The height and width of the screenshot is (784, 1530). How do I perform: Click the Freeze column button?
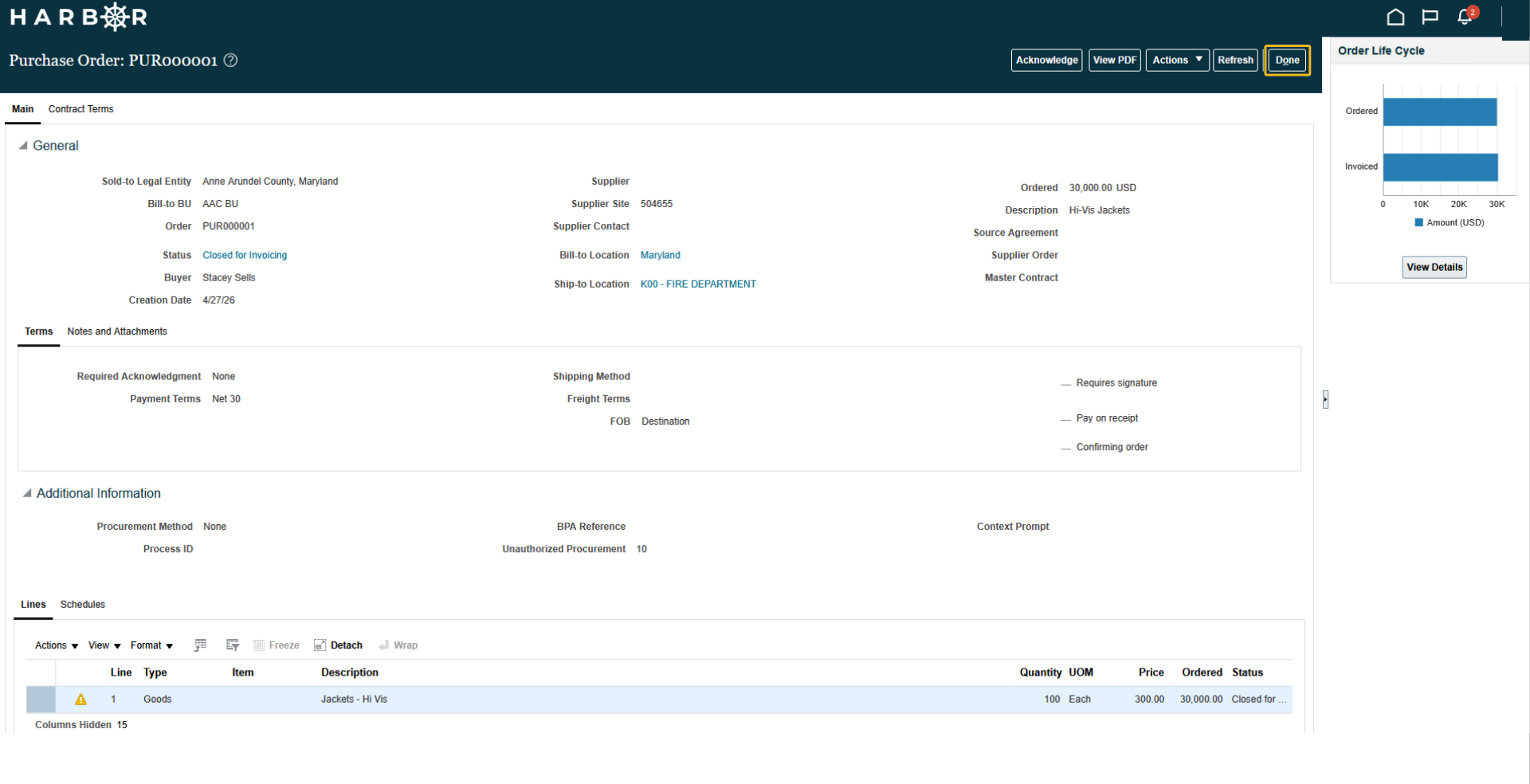click(x=276, y=645)
